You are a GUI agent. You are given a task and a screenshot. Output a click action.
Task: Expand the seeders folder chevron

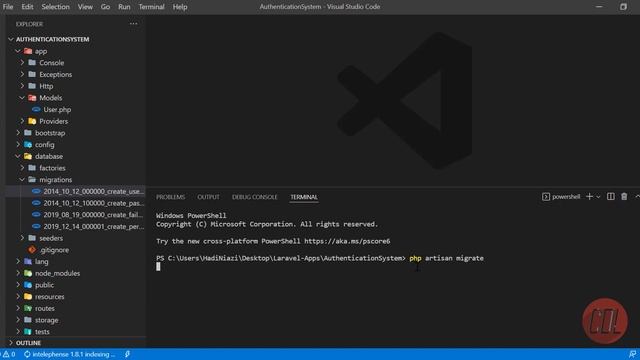point(22,238)
